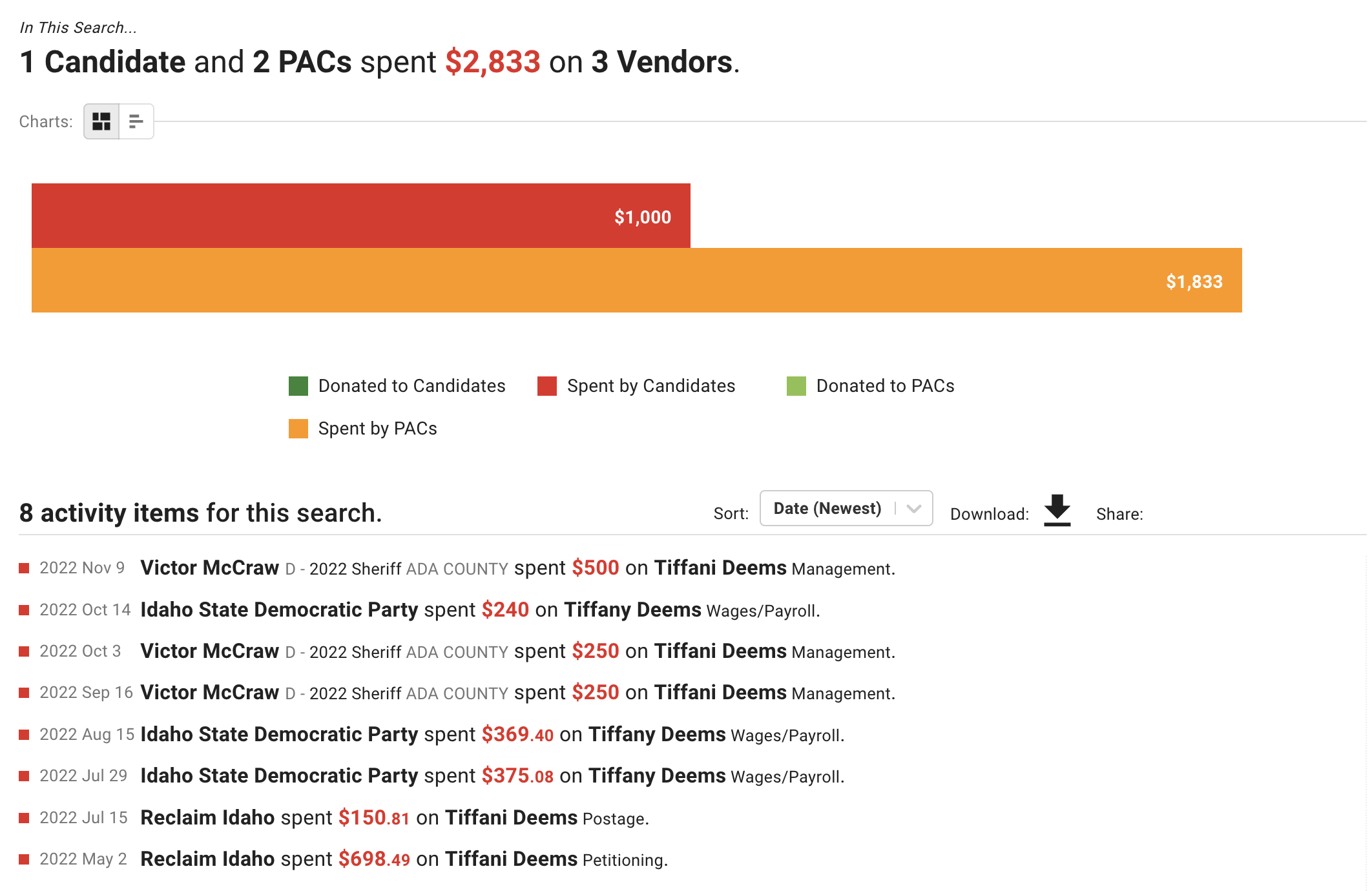The height and width of the screenshot is (891, 1372).
Task: Toggle the Donated to PACs legend item
Action: click(870, 386)
